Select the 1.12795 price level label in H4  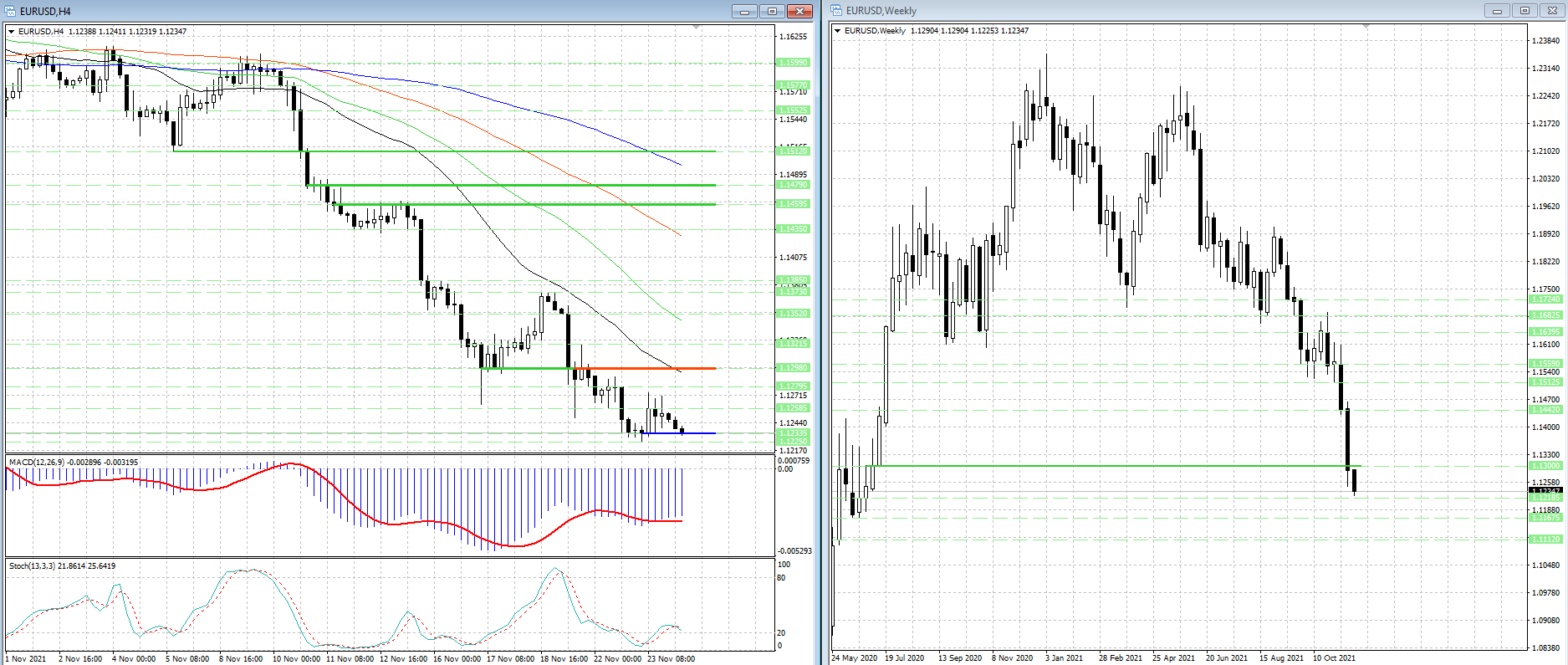coord(793,386)
